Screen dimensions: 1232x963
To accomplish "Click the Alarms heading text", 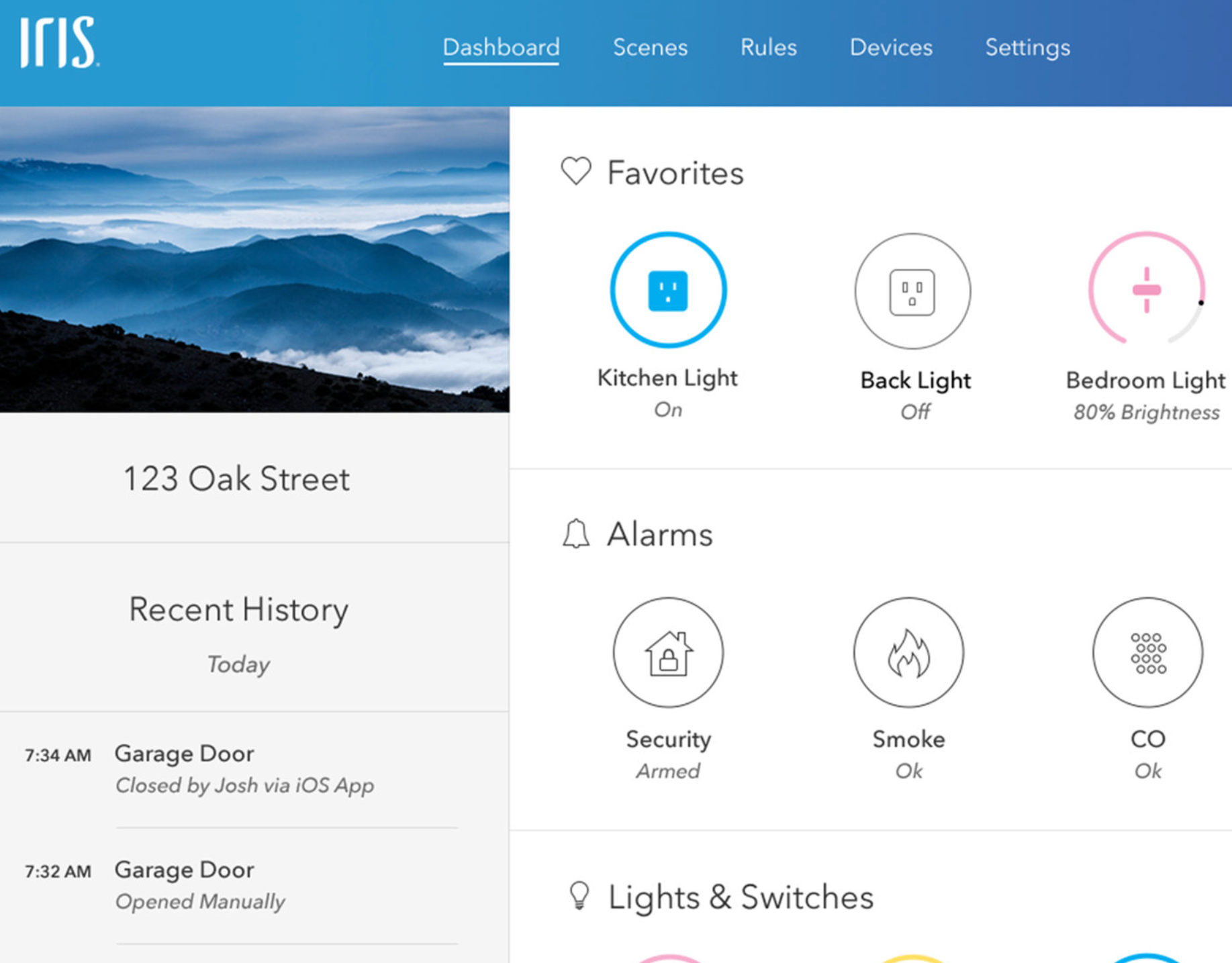I will click(659, 535).
